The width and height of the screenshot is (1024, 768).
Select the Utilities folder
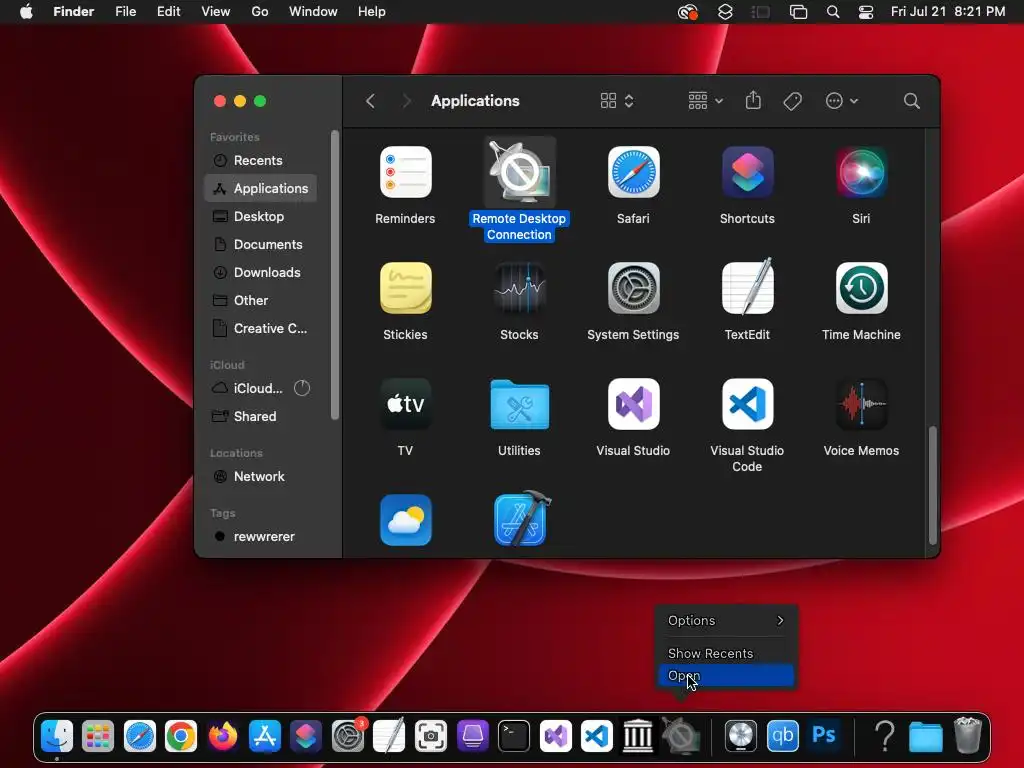point(519,404)
